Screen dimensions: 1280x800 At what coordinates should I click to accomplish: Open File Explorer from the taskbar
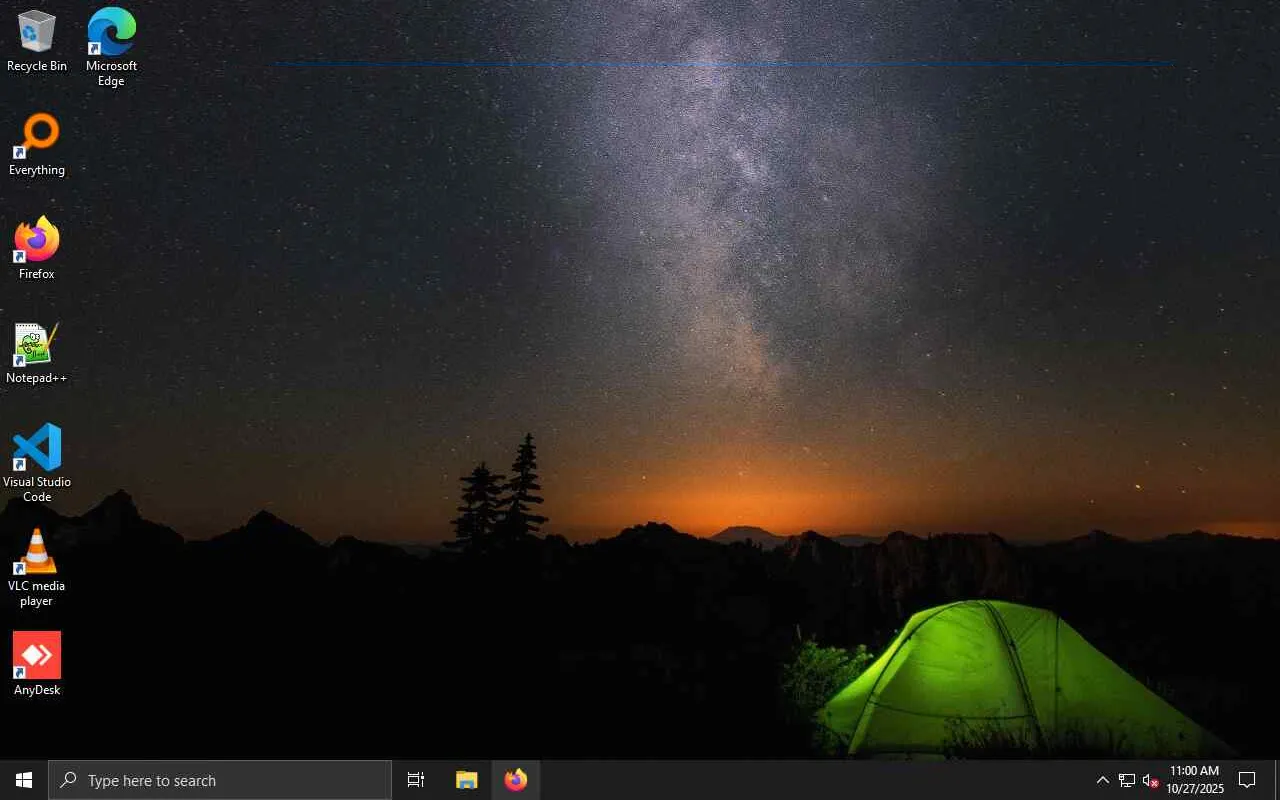click(x=466, y=780)
